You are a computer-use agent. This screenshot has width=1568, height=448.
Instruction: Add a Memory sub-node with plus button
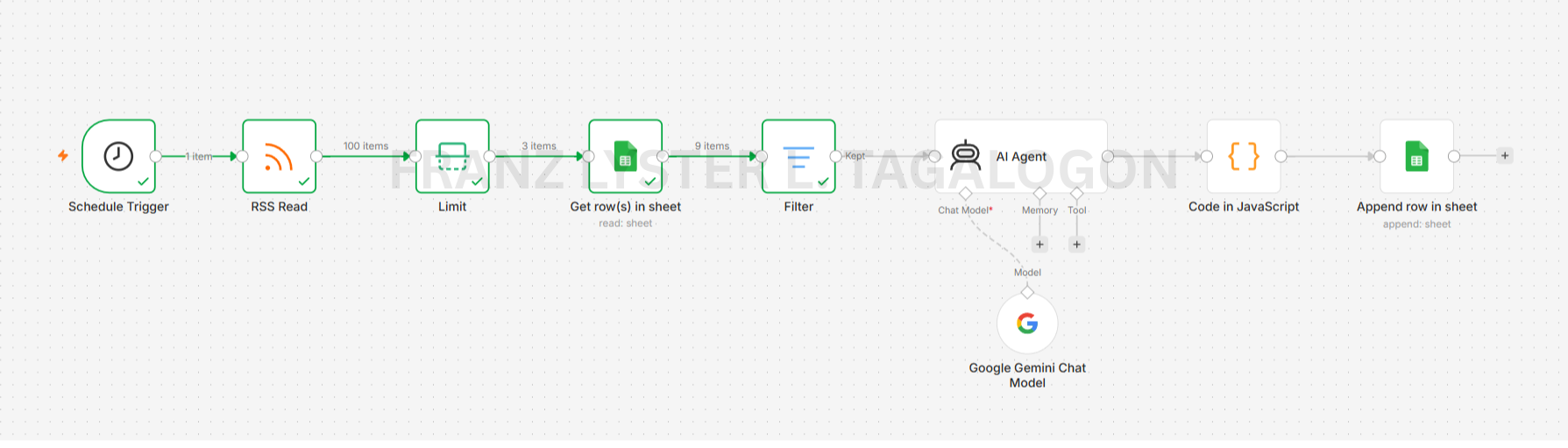pyautogui.click(x=1039, y=245)
